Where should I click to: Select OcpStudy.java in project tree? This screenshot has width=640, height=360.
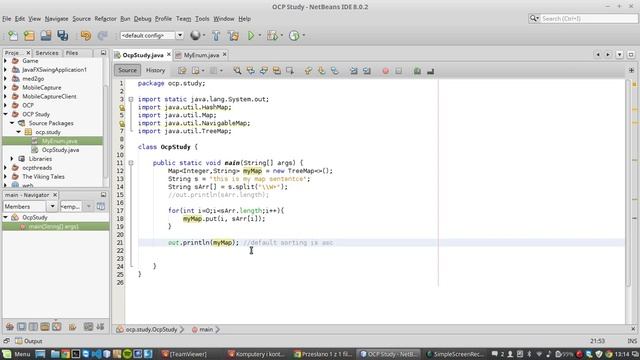coord(60,150)
